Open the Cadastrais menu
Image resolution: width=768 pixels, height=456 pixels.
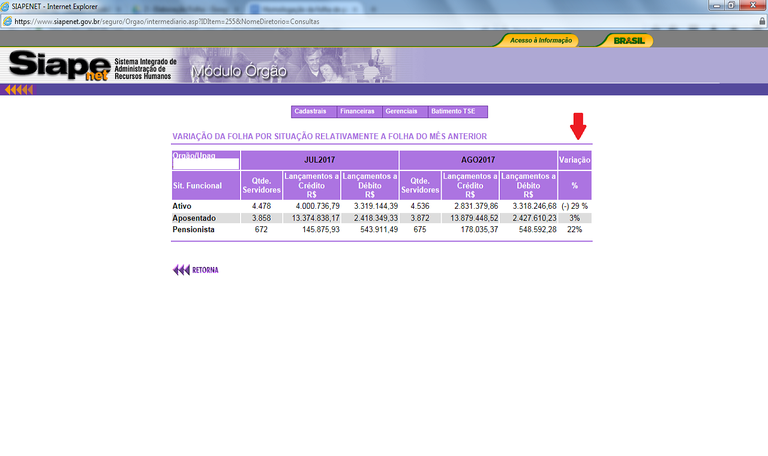pos(312,111)
